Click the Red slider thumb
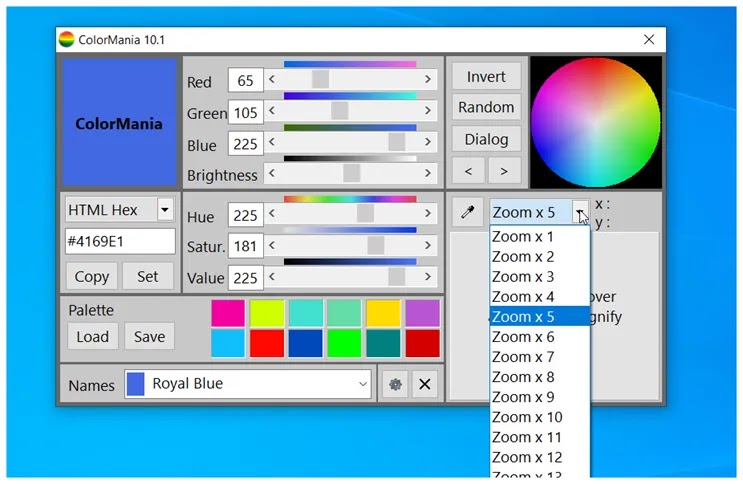743x484 pixels. [x=321, y=79]
